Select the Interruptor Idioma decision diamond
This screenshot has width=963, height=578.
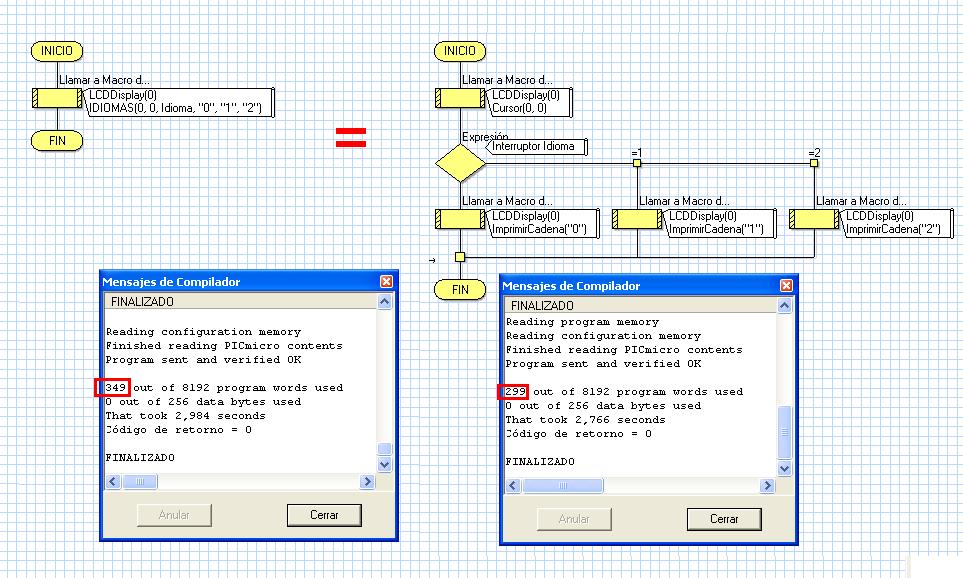coord(460,163)
